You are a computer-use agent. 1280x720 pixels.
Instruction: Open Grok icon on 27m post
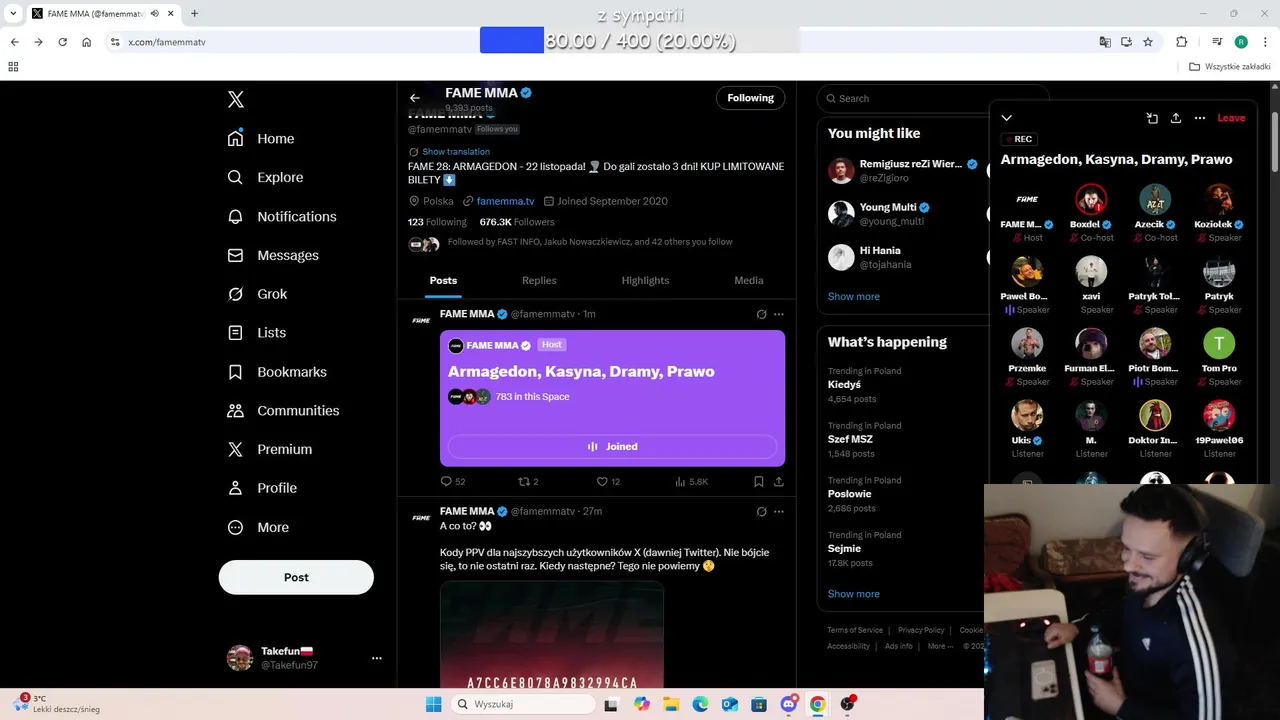[761, 511]
